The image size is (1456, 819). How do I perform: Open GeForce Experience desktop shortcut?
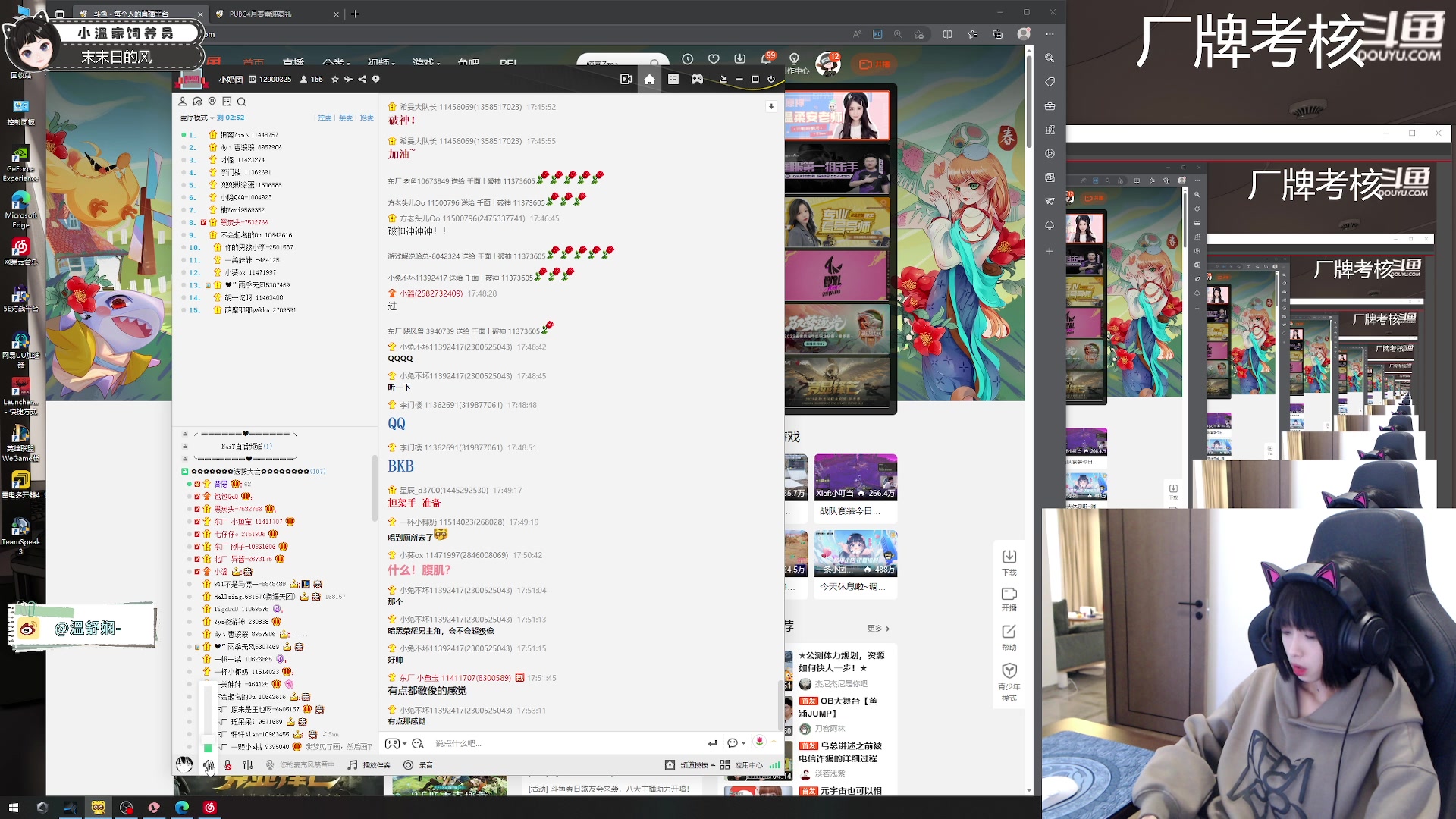[20, 165]
